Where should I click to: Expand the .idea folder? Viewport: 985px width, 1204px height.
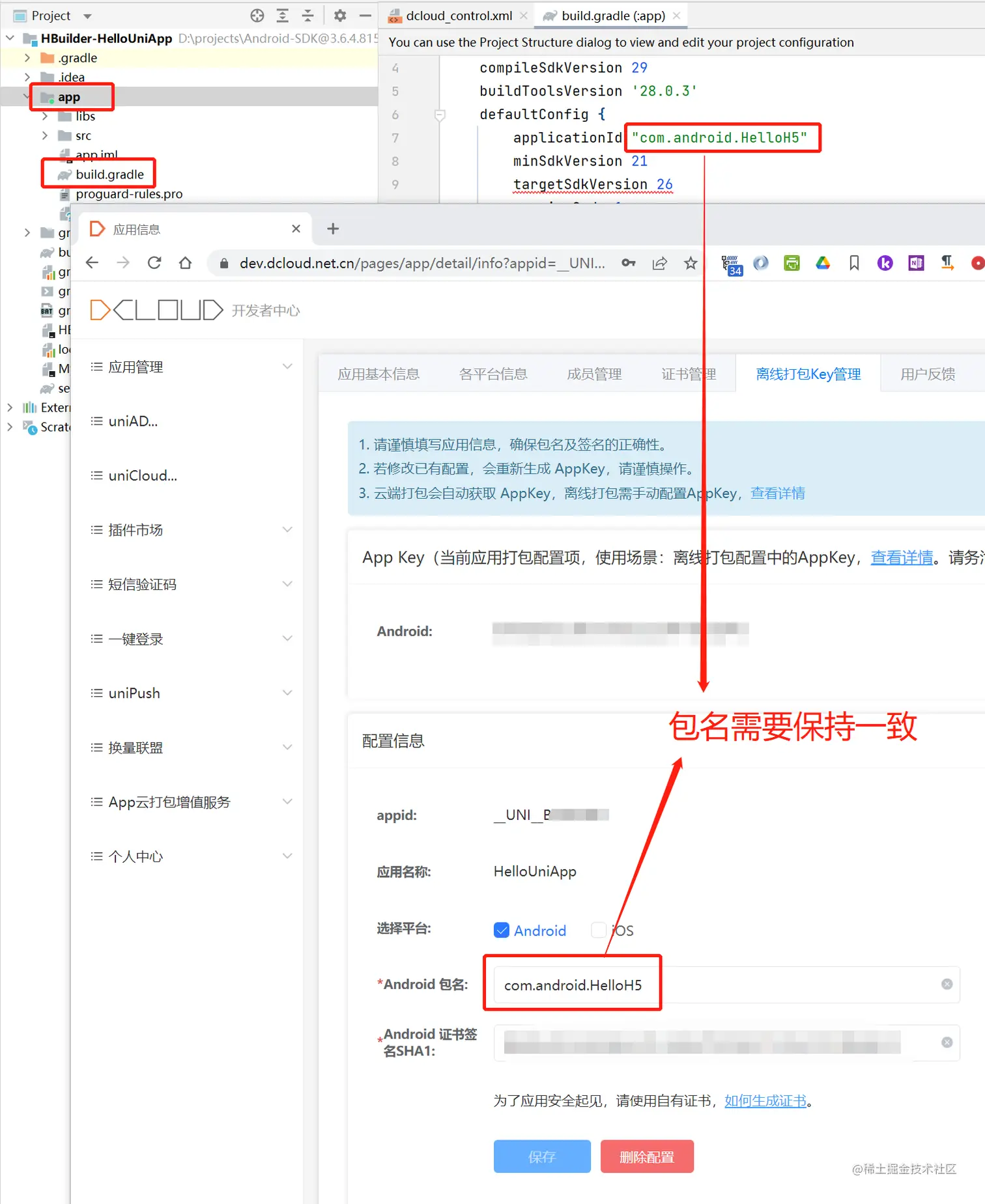[27, 77]
